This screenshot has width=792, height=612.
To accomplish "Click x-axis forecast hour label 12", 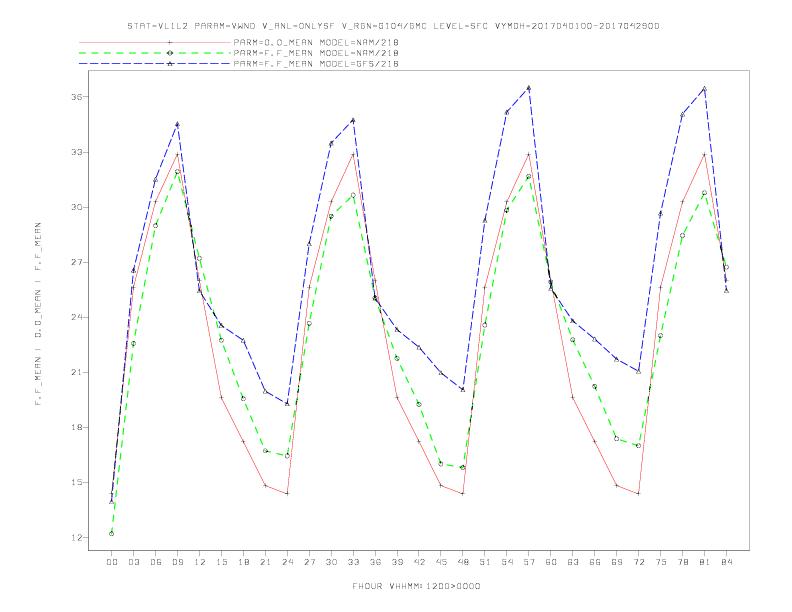I will click(x=200, y=562).
